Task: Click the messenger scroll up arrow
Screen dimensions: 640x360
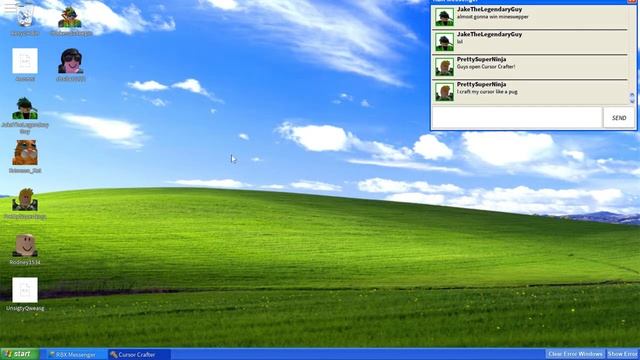Action: pyautogui.click(x=632, y=95)
